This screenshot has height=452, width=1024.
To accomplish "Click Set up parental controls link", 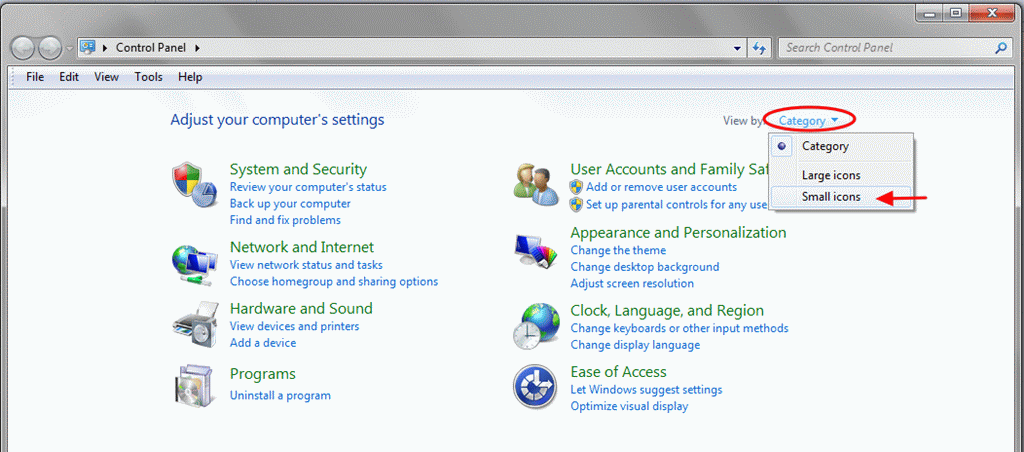I will (x=677, y=204).
